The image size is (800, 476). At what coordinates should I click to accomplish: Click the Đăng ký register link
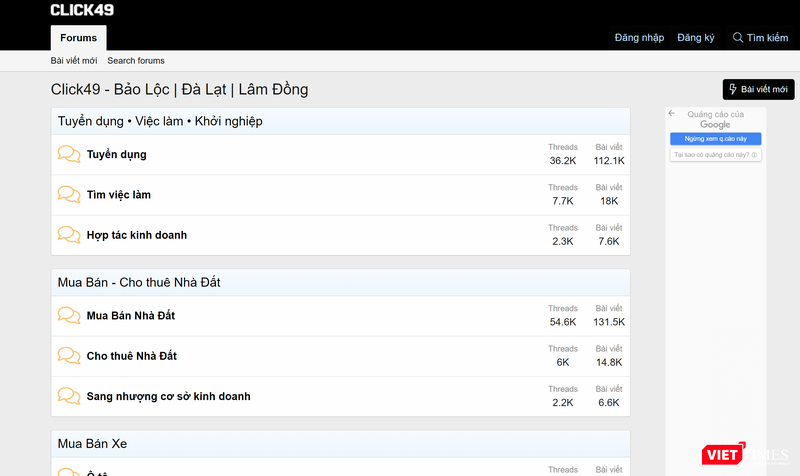(x=696, y=38)
